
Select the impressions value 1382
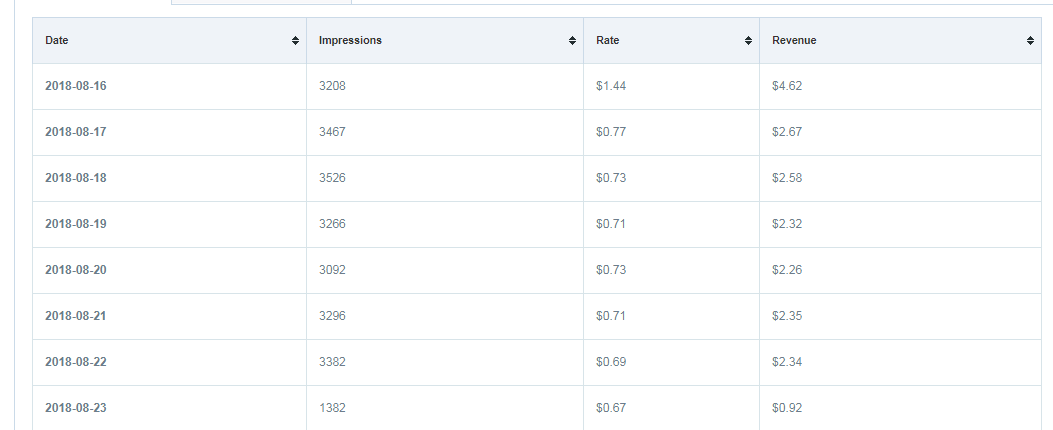[332, 408]
